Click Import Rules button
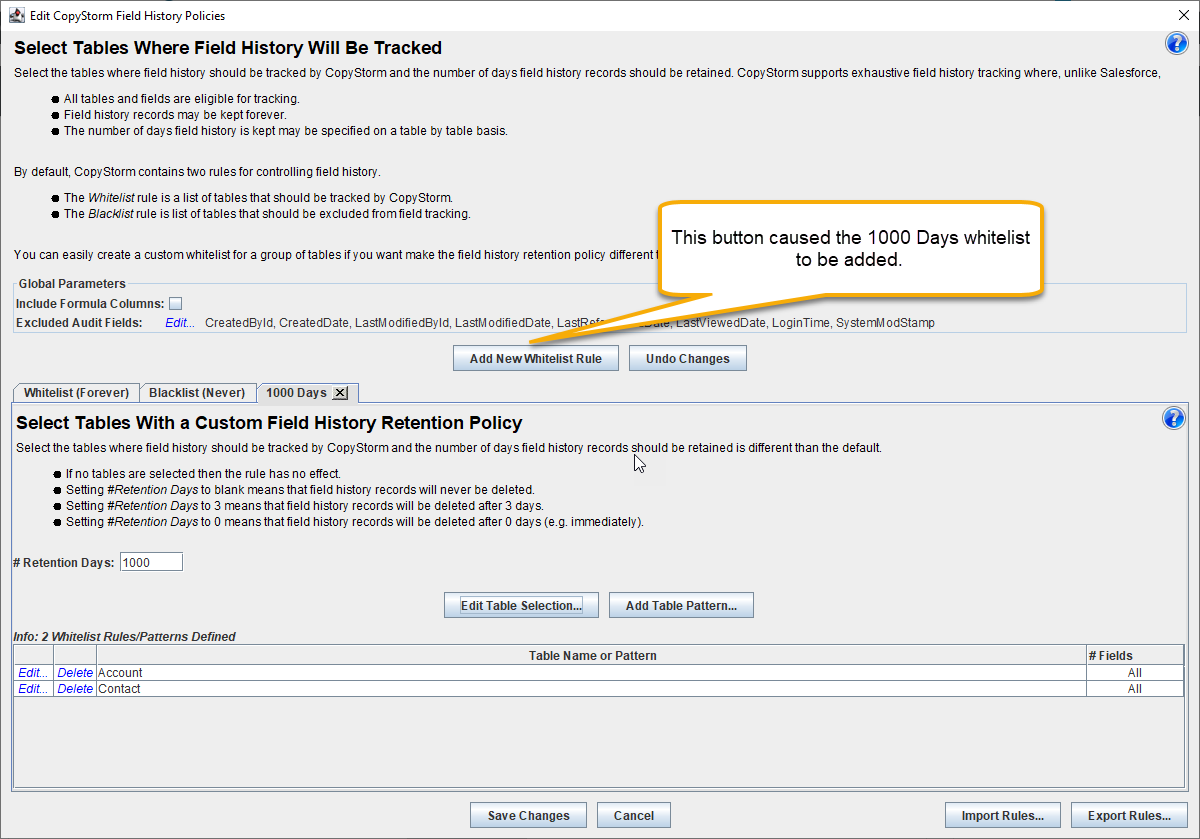This screenshot has width=1200, height=839. 1003,815
